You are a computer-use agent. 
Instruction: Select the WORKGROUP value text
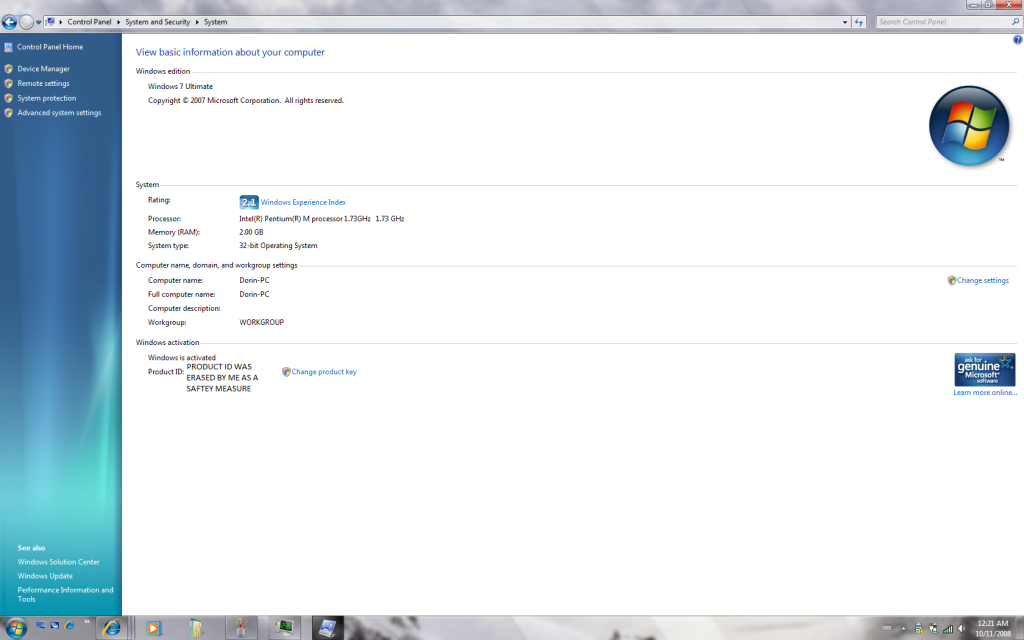coord(261,323)
